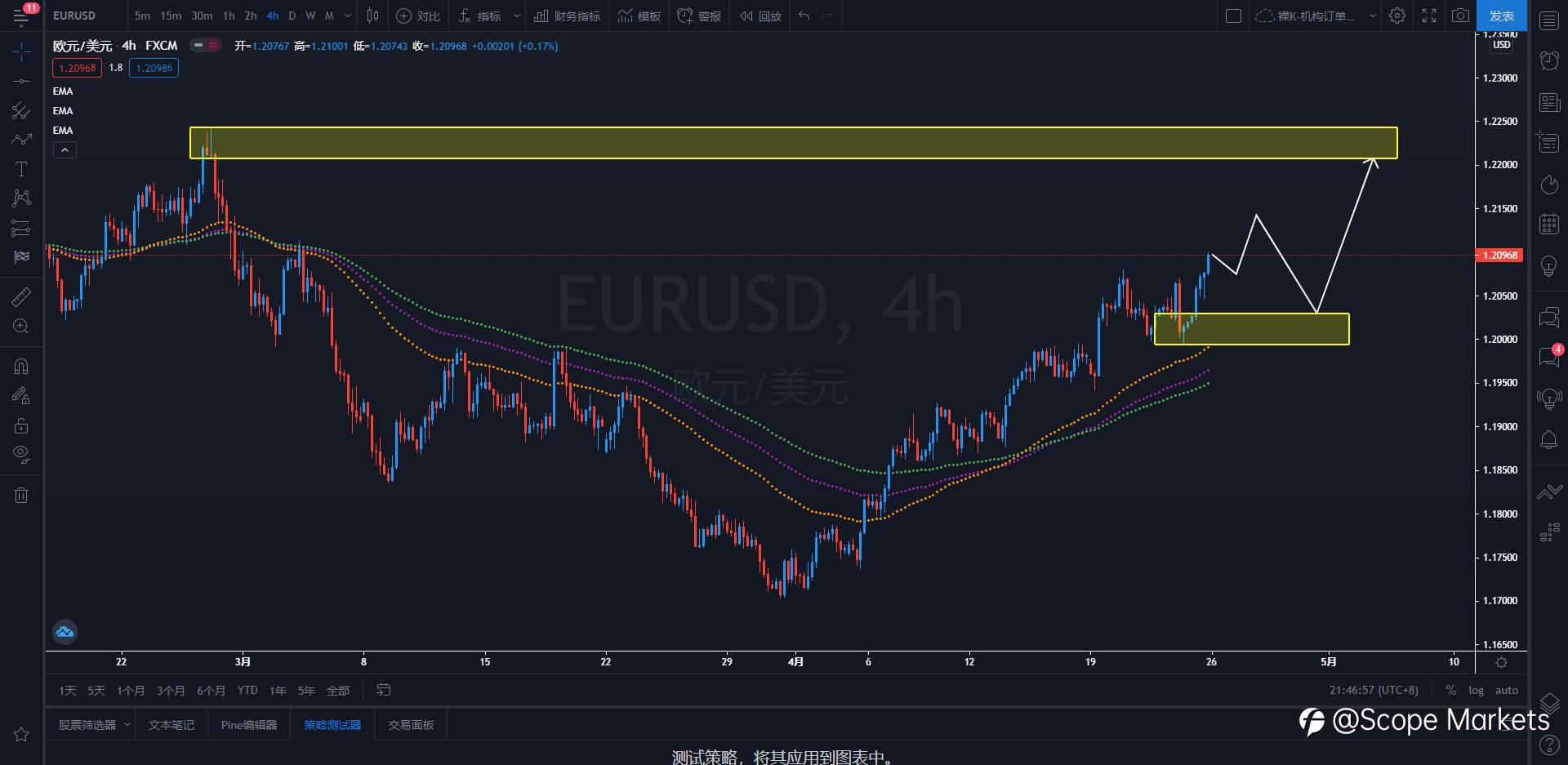1568x765 pixels.
Task: Open the flag icons tool
Action: [21, 256]
